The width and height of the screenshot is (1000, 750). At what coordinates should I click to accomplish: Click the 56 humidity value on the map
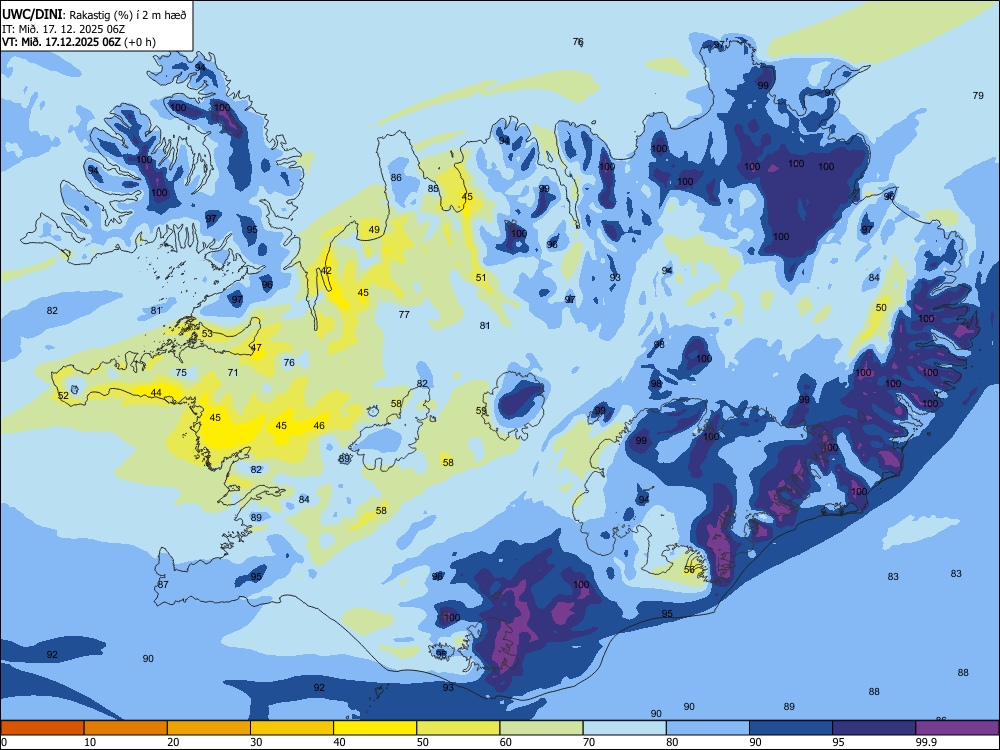pyautogui.click(x=689, y=570)
